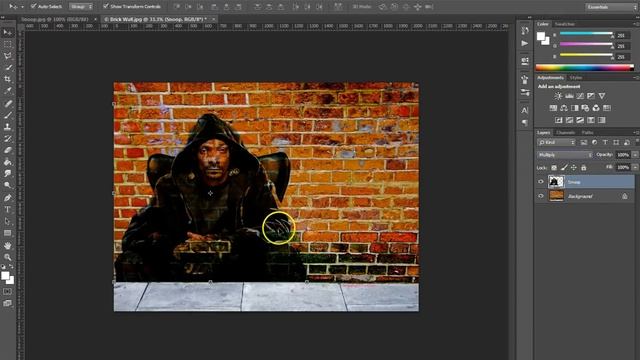This screenshot has width=640, height=360.
Task: Switch to the Swatches tab
Action: tap(565, 24)
